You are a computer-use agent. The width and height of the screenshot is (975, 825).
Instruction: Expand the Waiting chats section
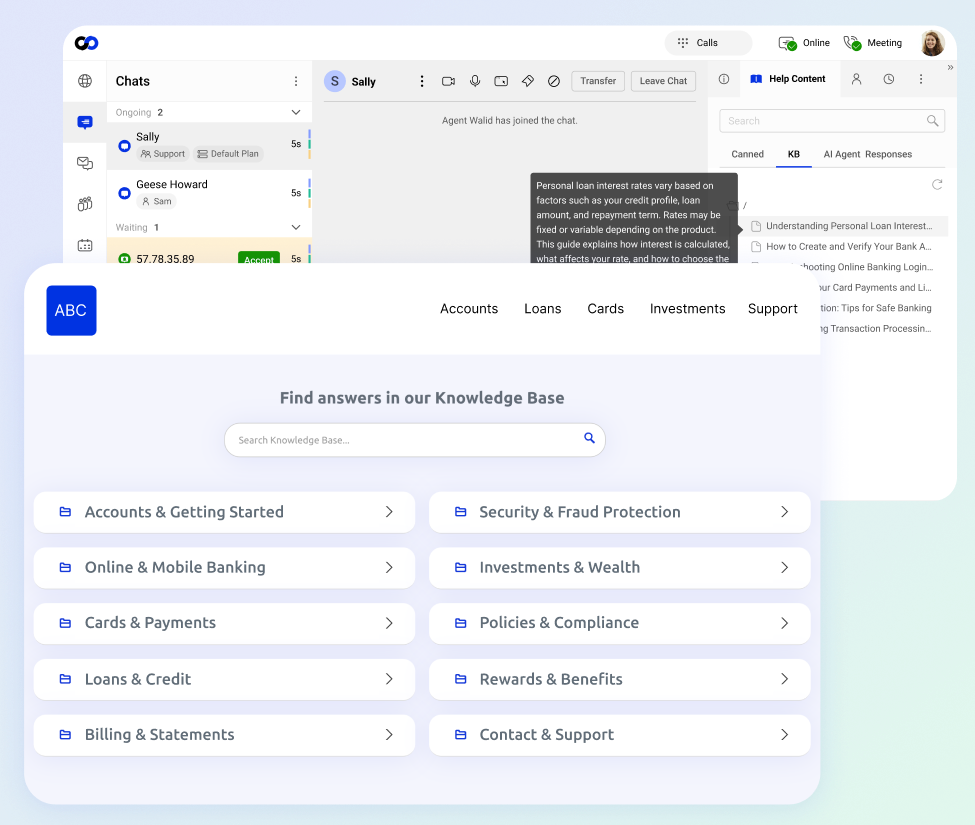click(x=295, y=227)
